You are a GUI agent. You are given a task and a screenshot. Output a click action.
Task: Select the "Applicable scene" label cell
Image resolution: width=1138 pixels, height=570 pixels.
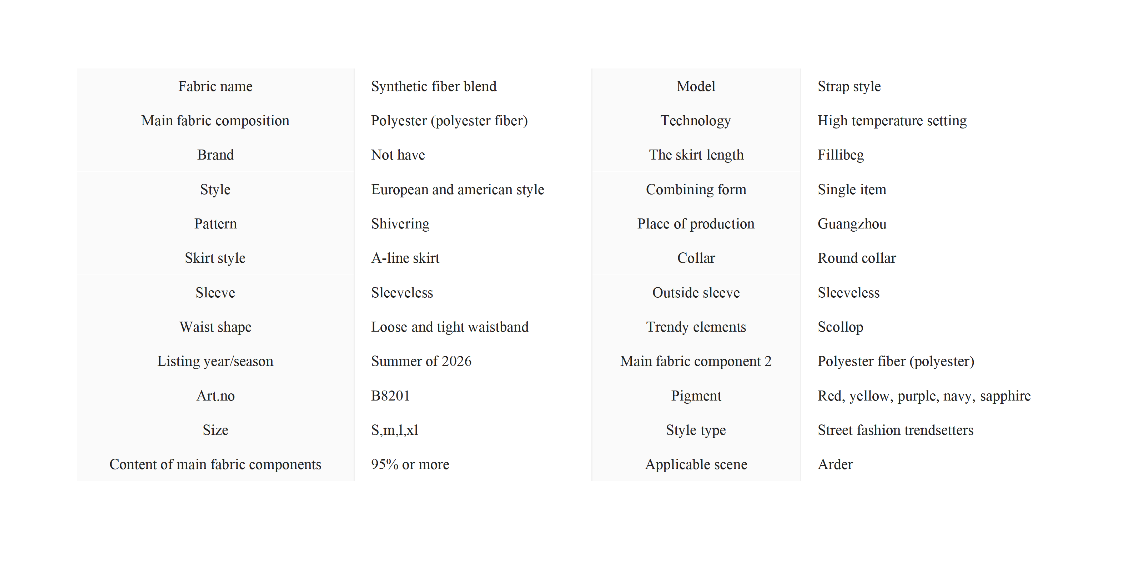[x=696, y=464]
